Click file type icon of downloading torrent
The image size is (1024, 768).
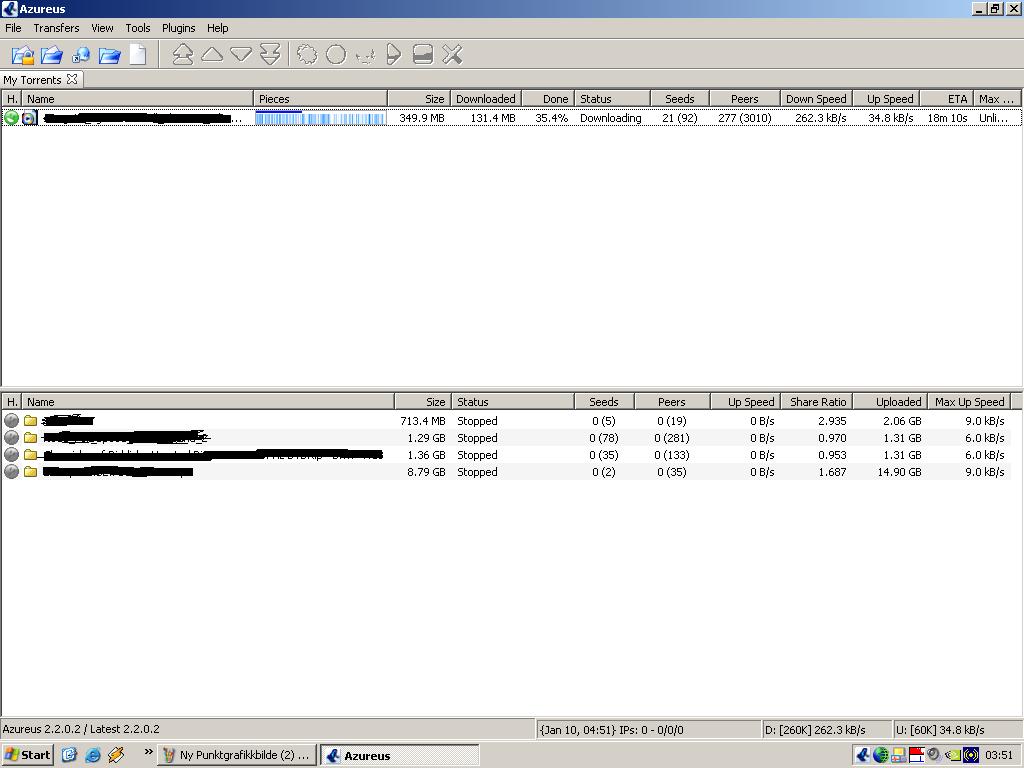coord(29,118)
